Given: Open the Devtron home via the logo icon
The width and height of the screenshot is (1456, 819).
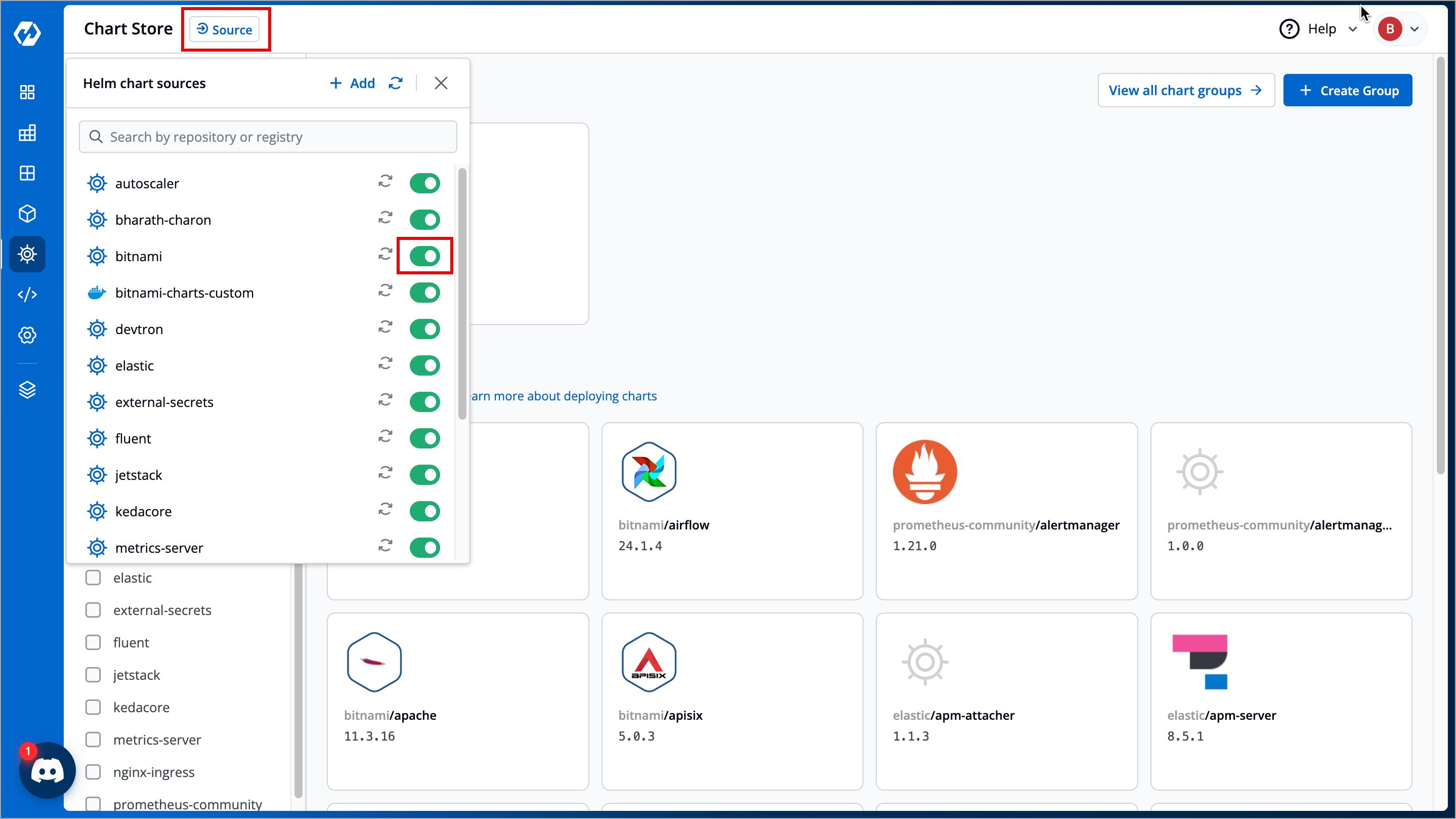Looking at the screenshot, I should tap(27, 34).
